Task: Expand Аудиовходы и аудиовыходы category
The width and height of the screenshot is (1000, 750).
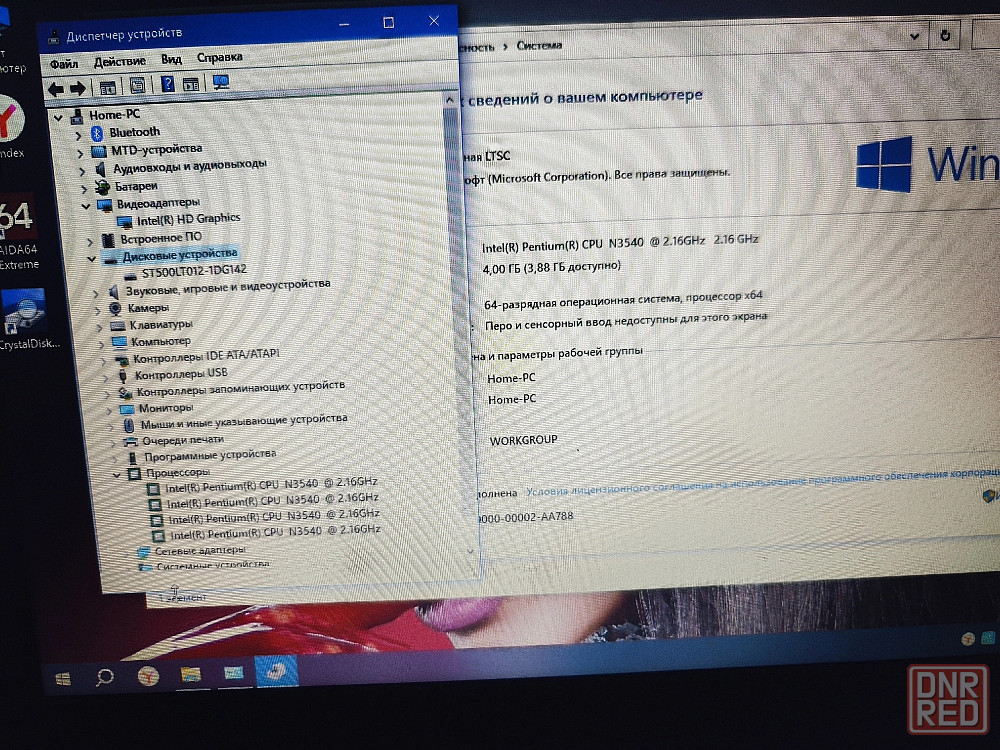Action: point(82,171)
